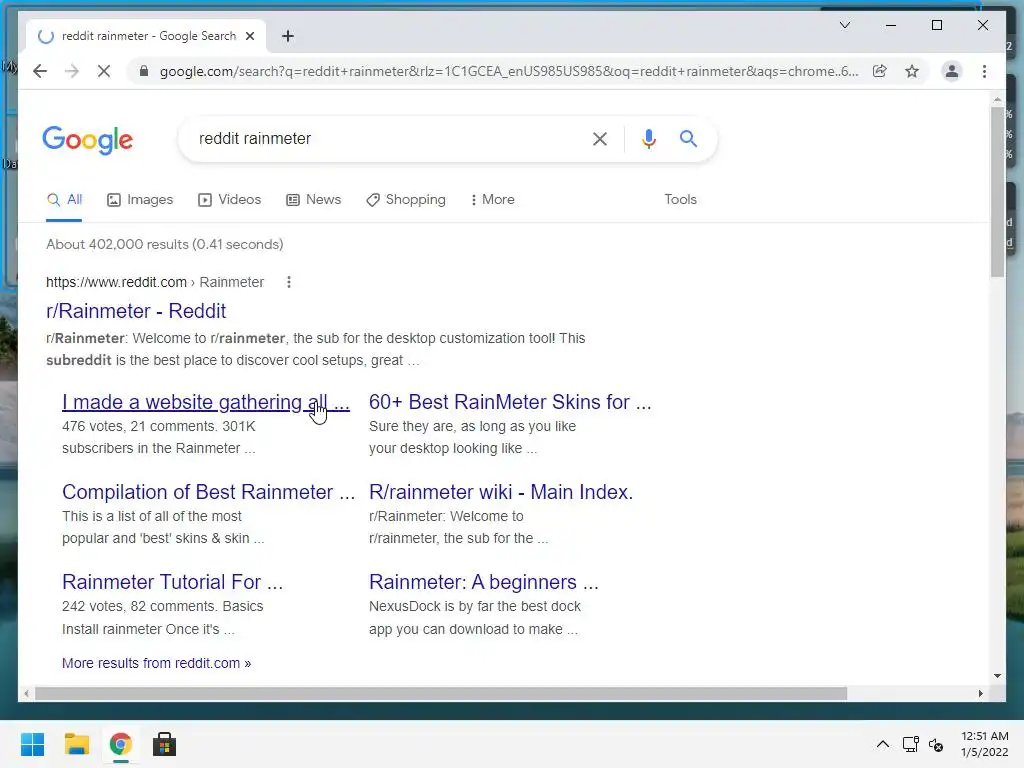The height and width of the screenshot is (768, 1024).
Task: Open the tab search chevron
Action: click(x=844, y=25)
